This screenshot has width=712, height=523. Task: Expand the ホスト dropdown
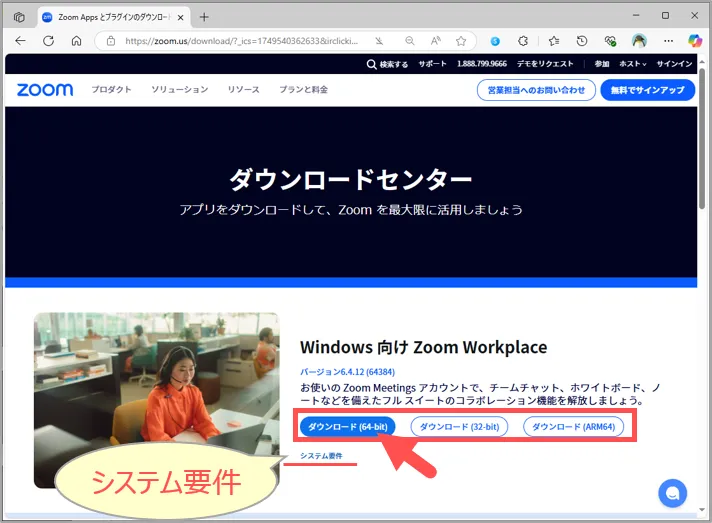[x=633, y=64]
